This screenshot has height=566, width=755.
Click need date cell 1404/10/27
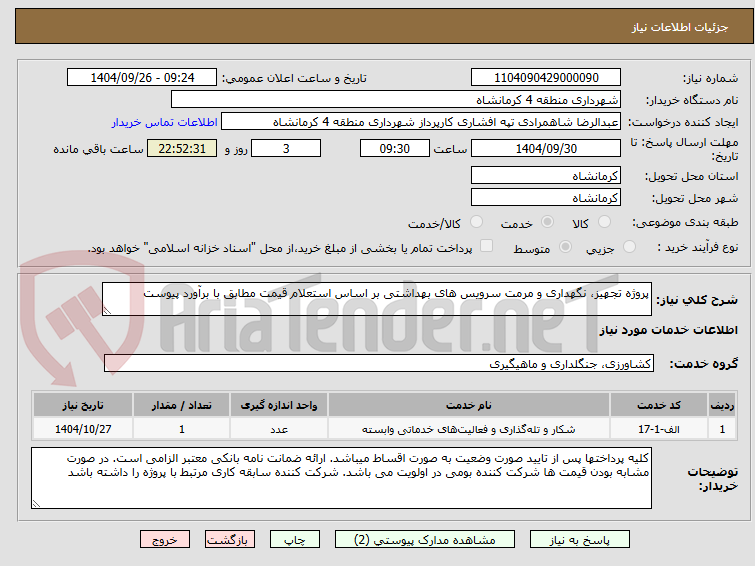83,429
